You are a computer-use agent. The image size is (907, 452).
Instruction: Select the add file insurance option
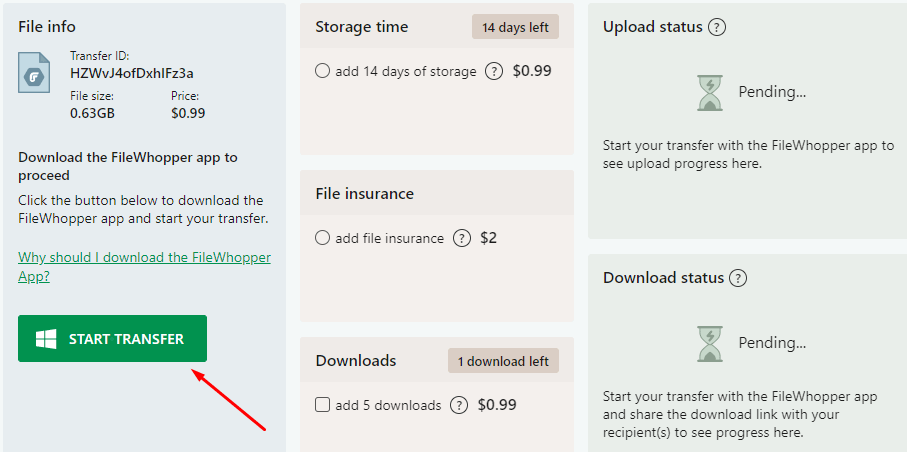point(322,238)
